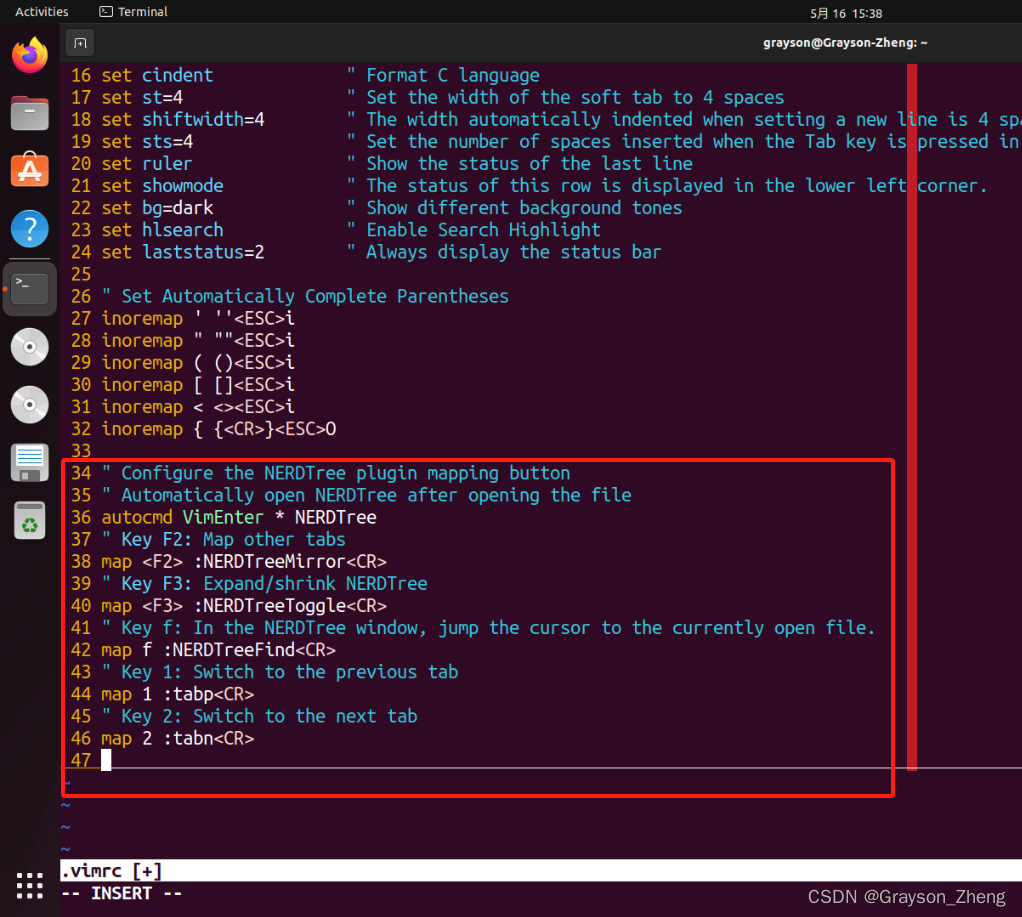Click the 'set st=4' setting
Viewport: 1022px width, 917px height.
142,98
